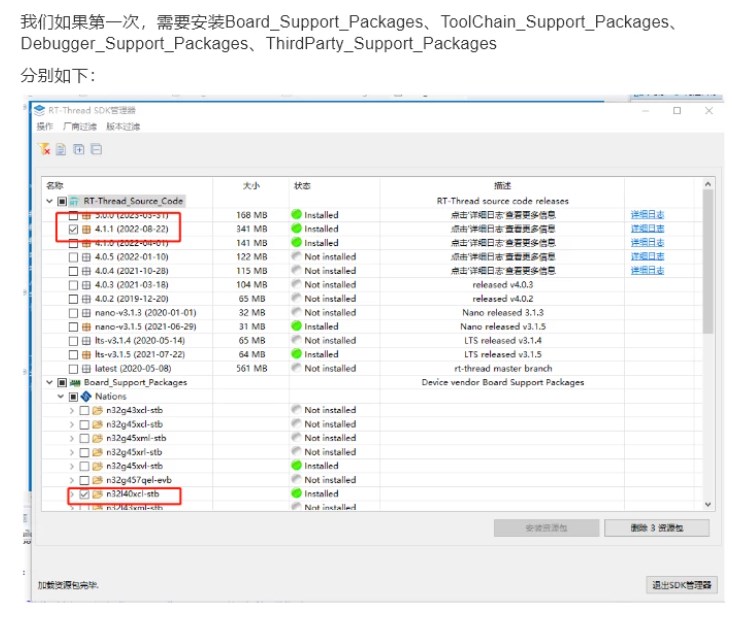This screenshot has width=732, height=627.
Task: Click the package icon of nano-v3.1.5
Action: click(x=86, y=327)
